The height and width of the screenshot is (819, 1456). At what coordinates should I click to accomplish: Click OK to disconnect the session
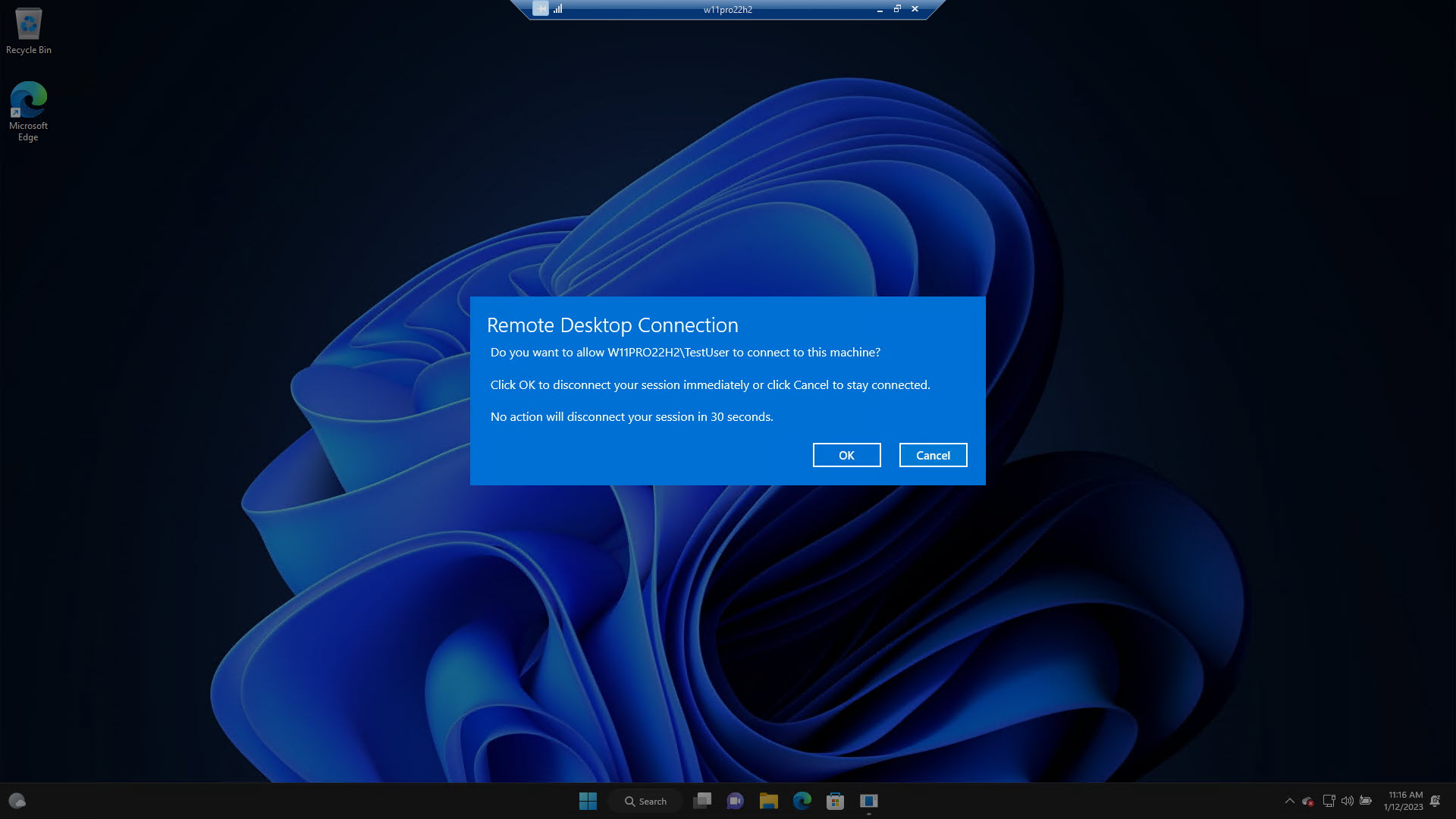click(x=846, y=455)
